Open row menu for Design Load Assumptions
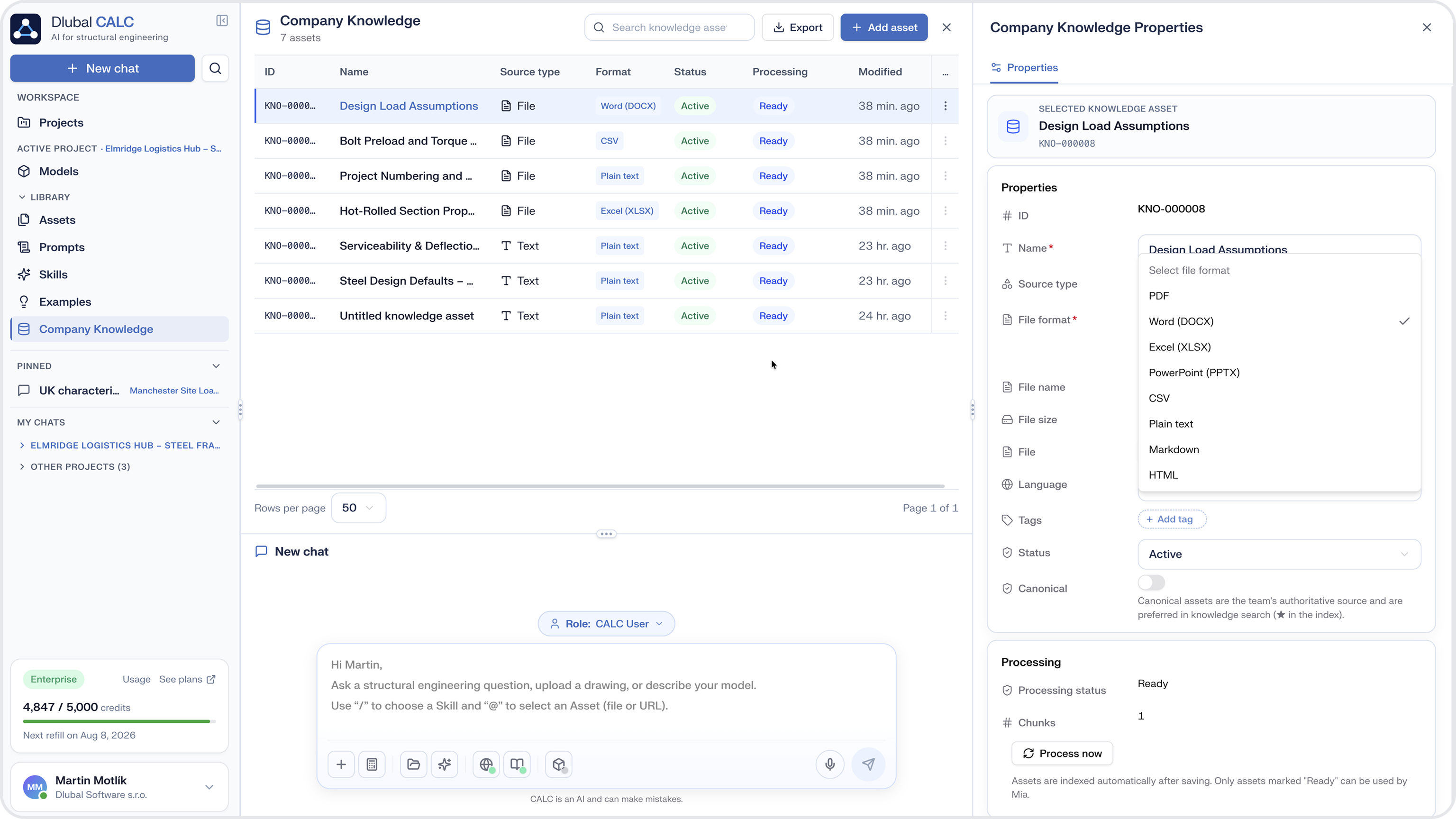The image size is (1456, 819). 945,106
